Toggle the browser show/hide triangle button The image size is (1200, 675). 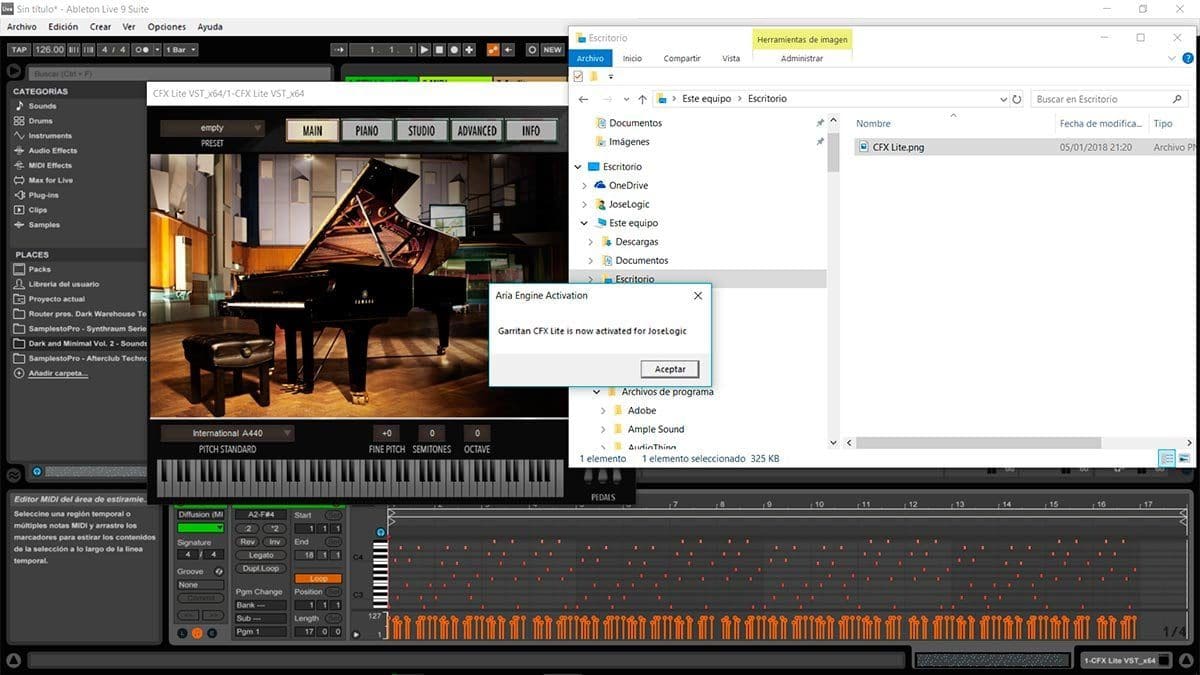[x=13, y=71]
